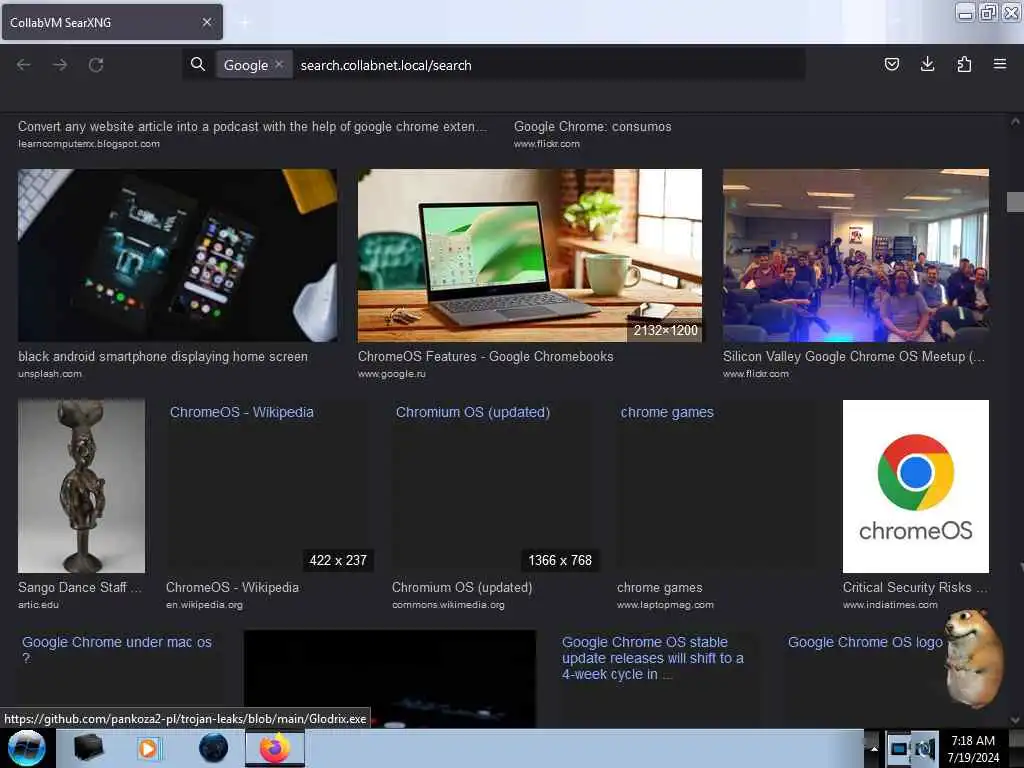The height and width of the screenshot is (768, 1024).
Task: Open the dark video thumbnail in the bottom row
Action: [x=390, y=679]
